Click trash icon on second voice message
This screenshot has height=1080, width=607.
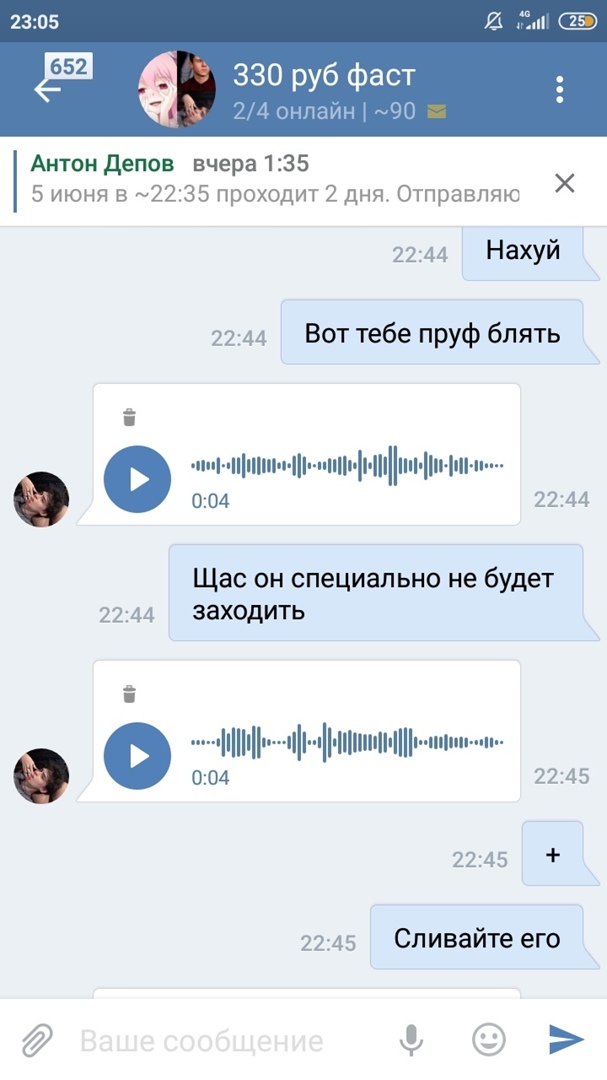click(129, 694)
